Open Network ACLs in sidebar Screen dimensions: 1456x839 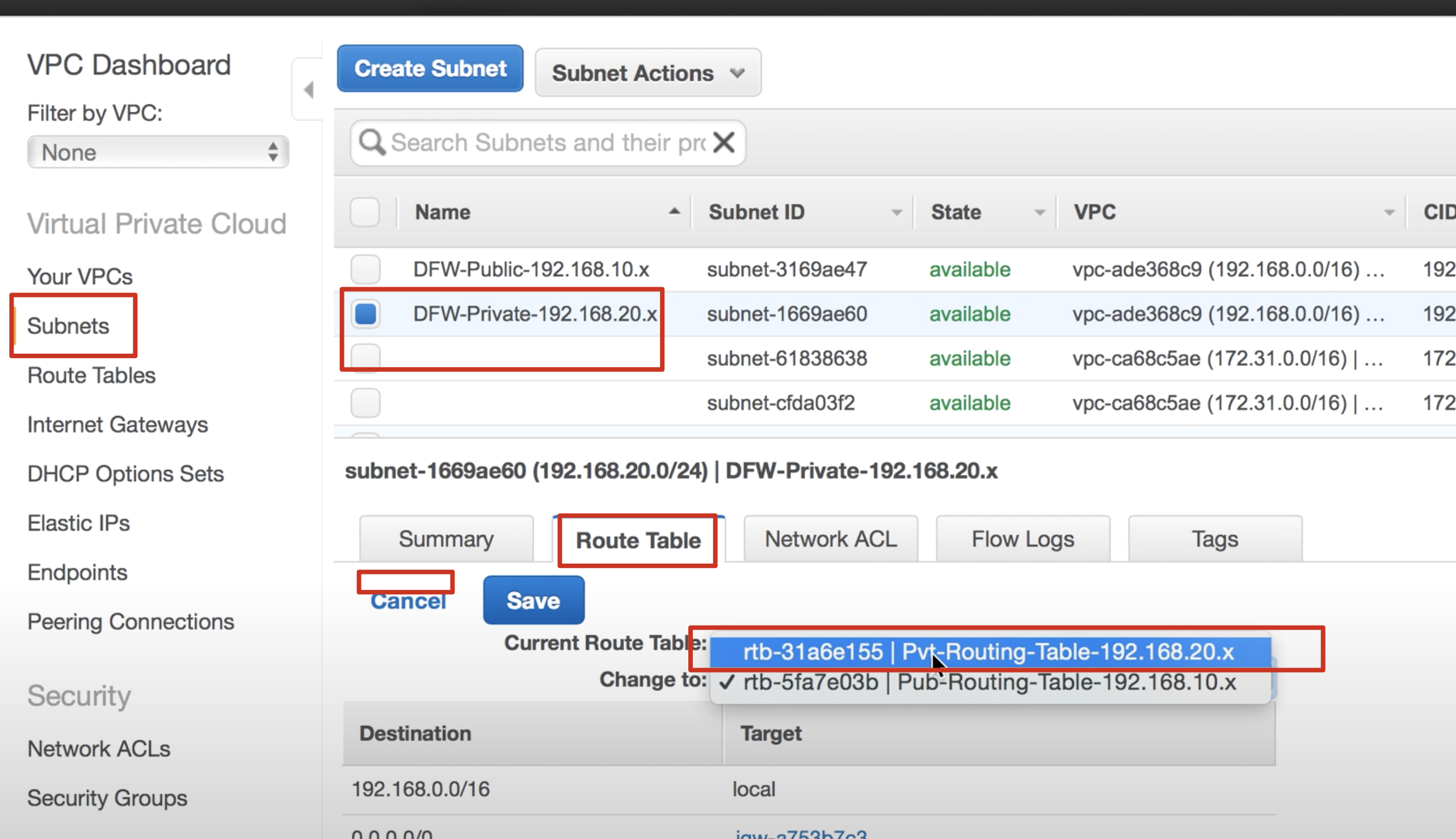point(99,749)
